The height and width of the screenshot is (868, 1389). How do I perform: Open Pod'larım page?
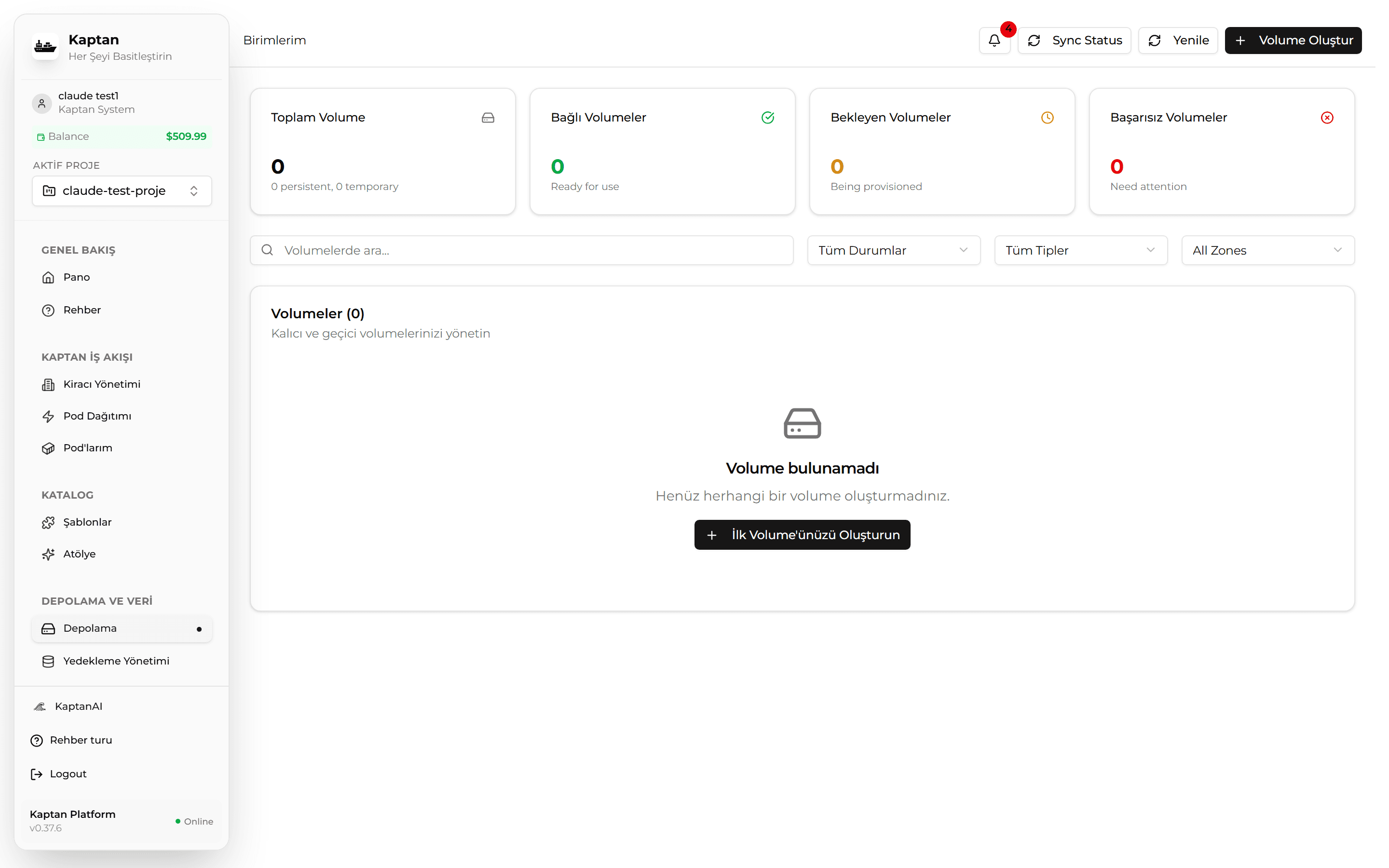(x=122, y=448)
